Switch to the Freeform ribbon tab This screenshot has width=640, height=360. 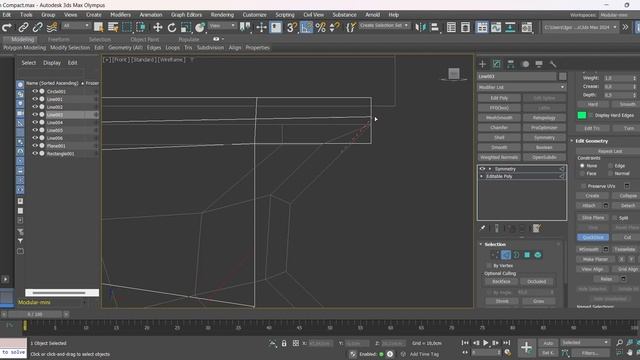point(59,40)
